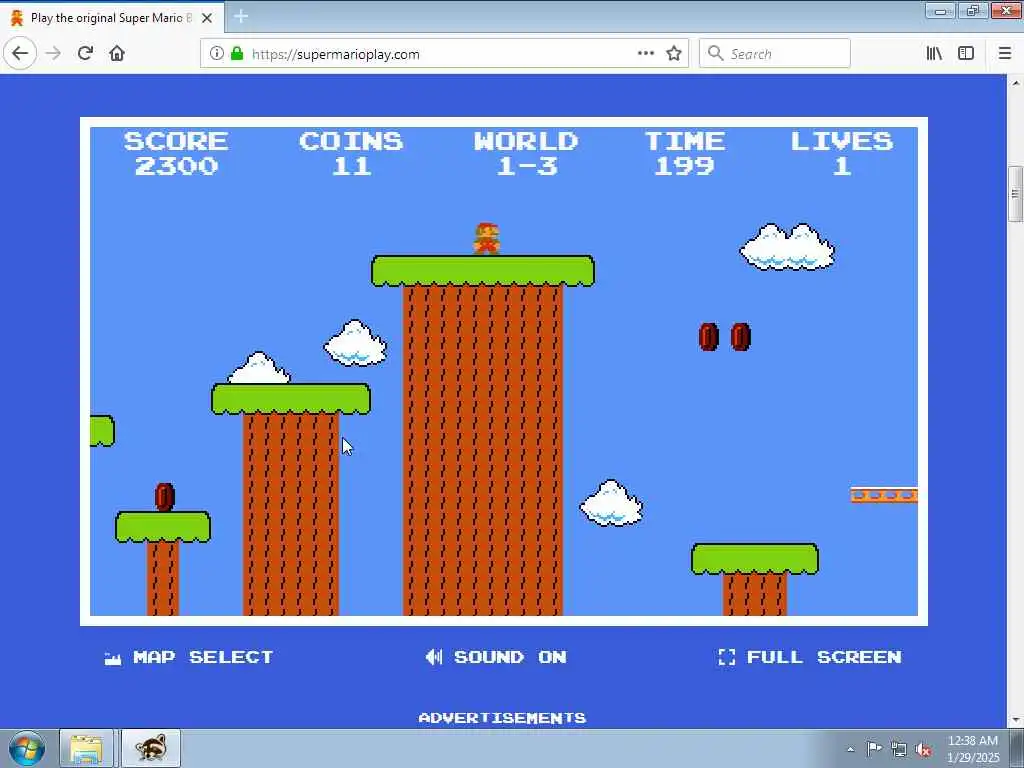Show hidden system tray icons
Image resolution: width=1024 pixels, height=768 pixels.
(850, 749)
